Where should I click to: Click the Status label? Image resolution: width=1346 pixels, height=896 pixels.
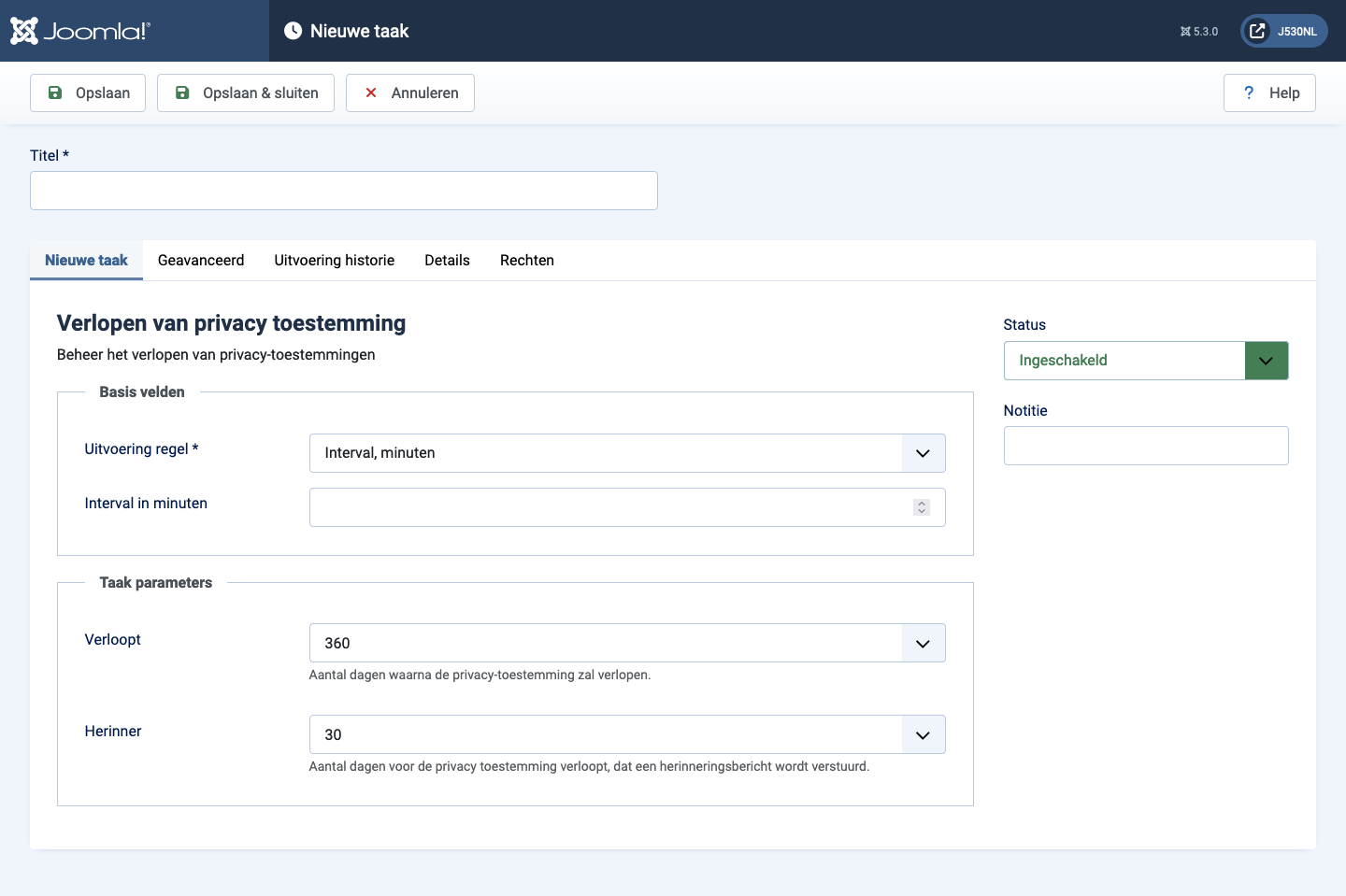[x=1024, y=324]
